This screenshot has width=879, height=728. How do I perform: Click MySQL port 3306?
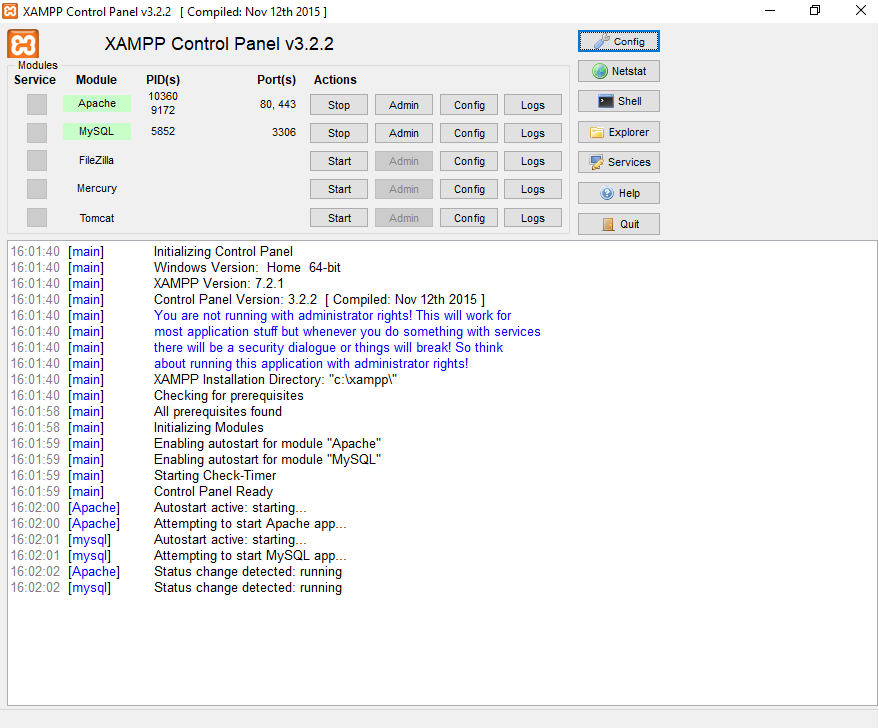tap(284, 132)
